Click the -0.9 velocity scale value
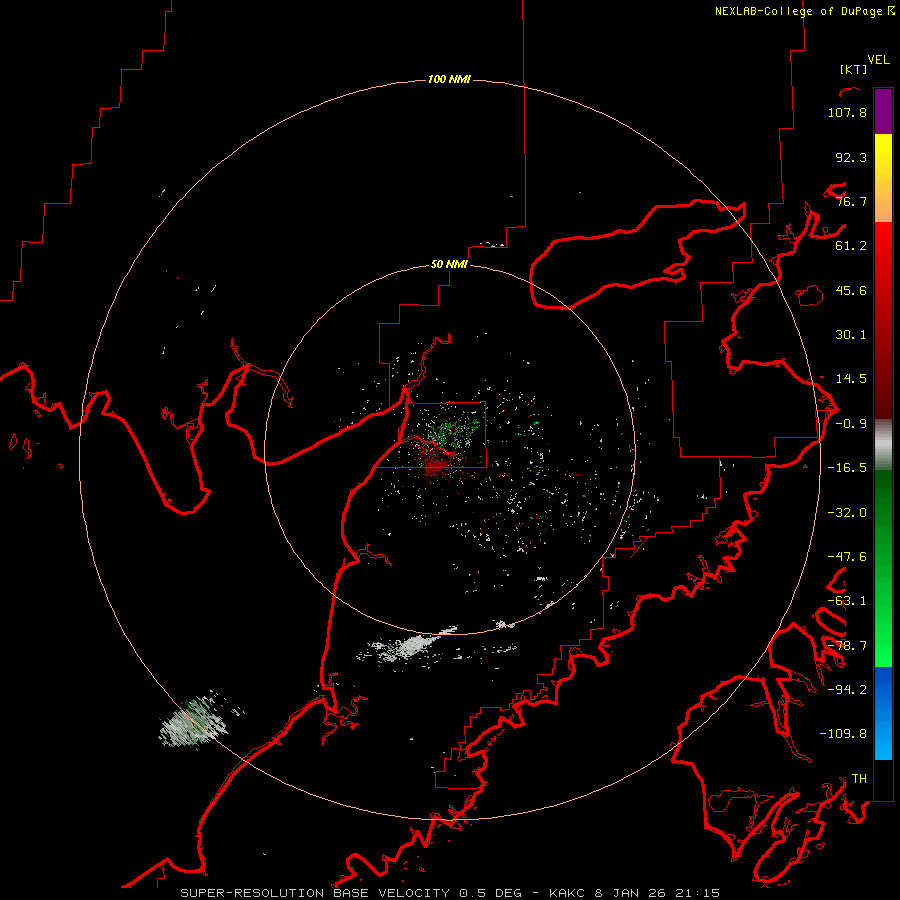Screen dimensions: 900x900 click(x=851, y=424)
